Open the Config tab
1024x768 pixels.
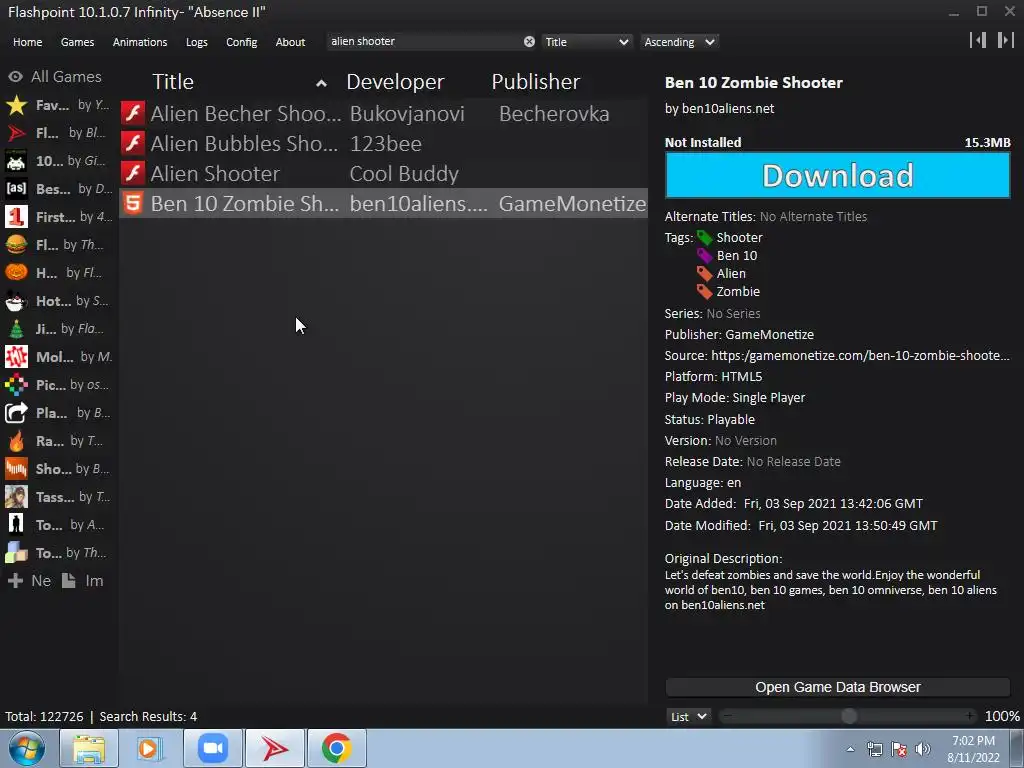click(242, 42)
